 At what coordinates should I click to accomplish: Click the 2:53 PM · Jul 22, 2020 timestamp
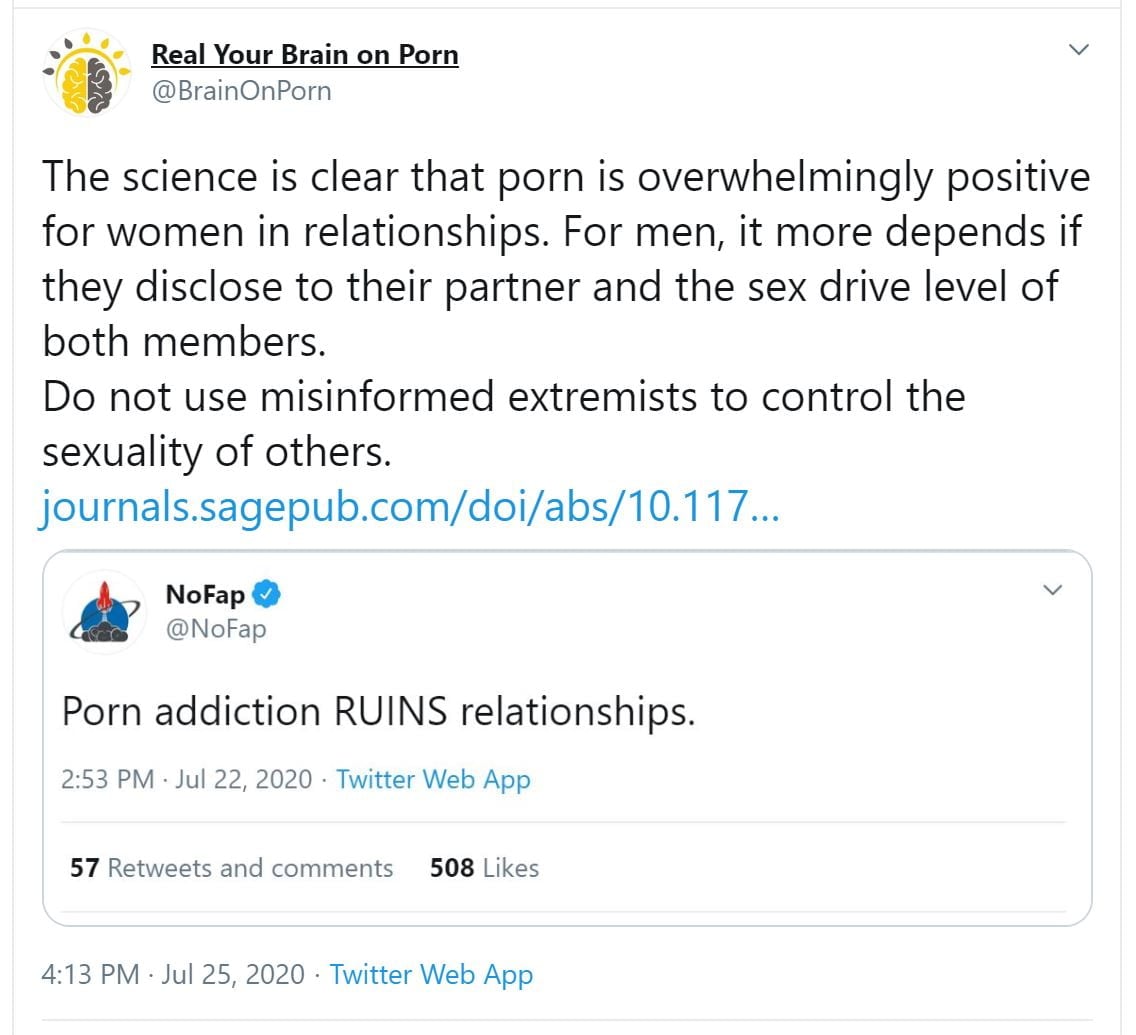coord(187,779)
